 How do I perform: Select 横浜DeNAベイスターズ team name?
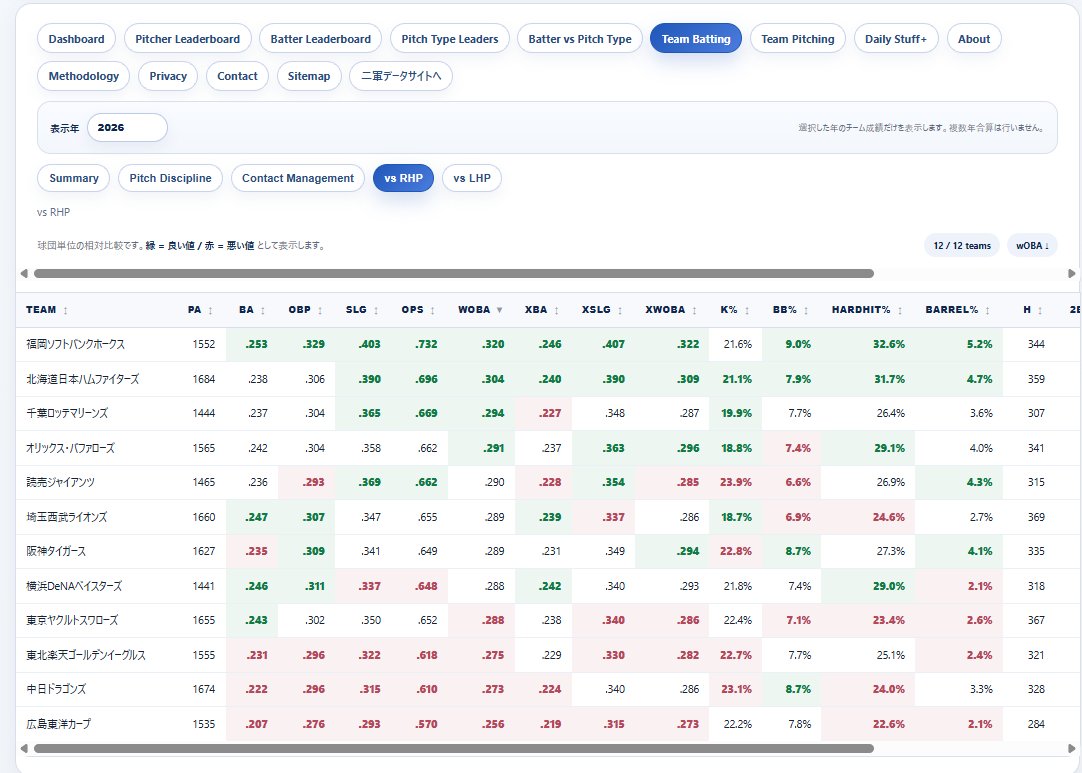coord(74,586)
